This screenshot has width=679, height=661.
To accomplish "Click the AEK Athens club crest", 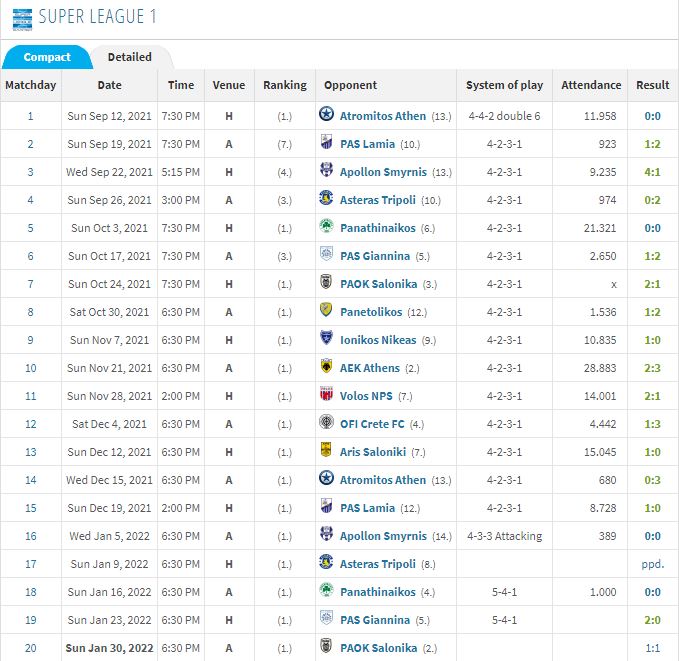I will click(326, 366).
